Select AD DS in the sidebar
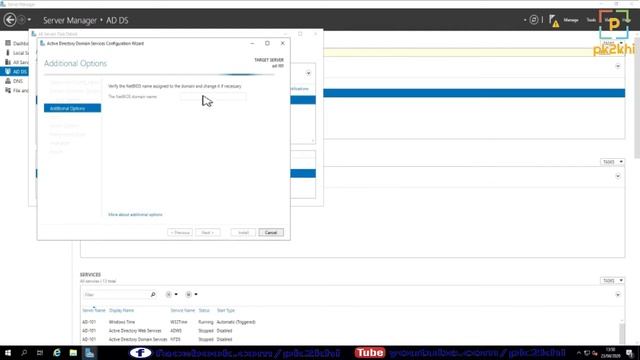 (x=15, y=71)
